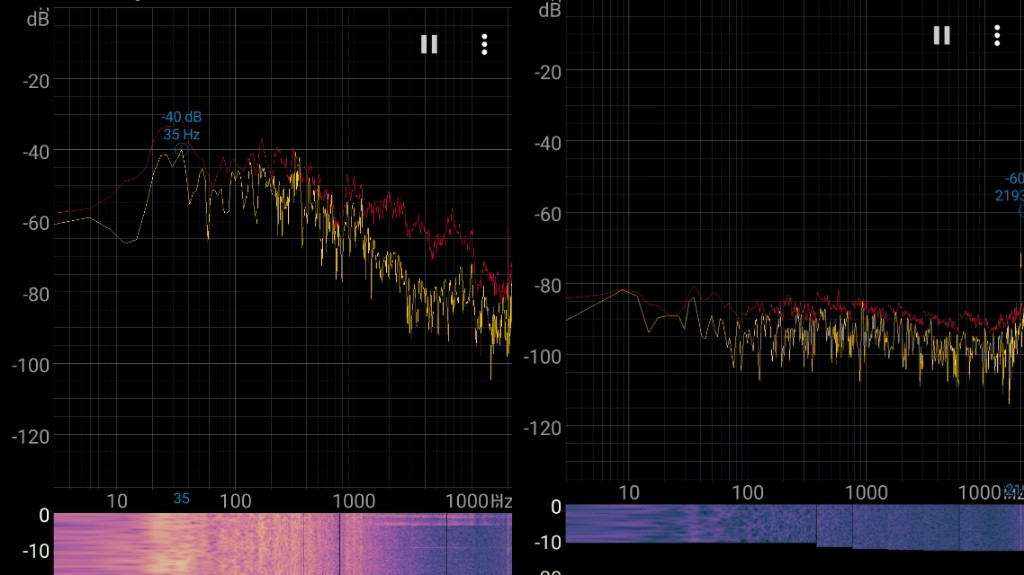Viewport: 1024px width, 575px height.
Task: Click the left graph '10' Hz axis label
Action: coord(117,501)
